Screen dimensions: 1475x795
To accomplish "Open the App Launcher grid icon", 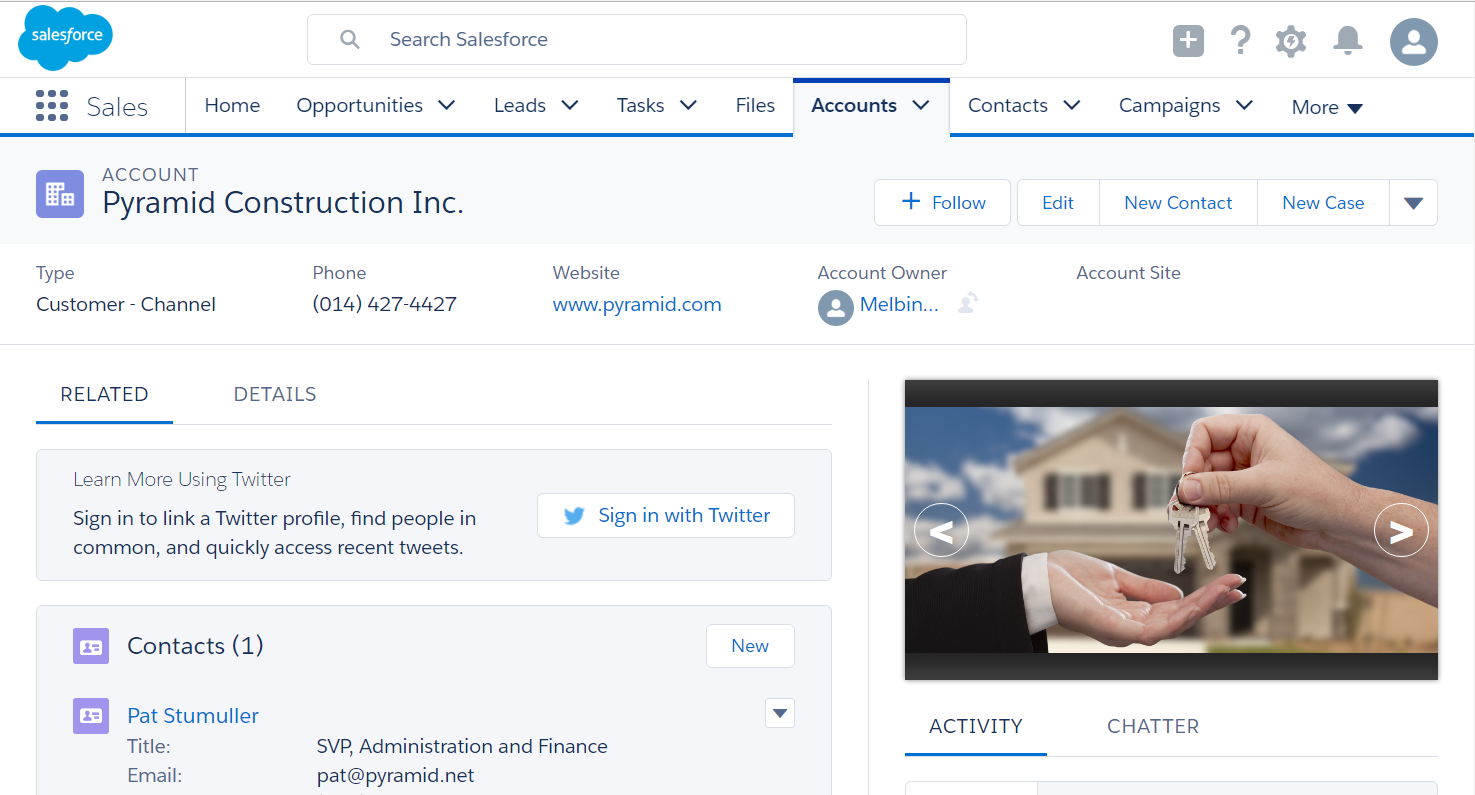I will [52, 106].
